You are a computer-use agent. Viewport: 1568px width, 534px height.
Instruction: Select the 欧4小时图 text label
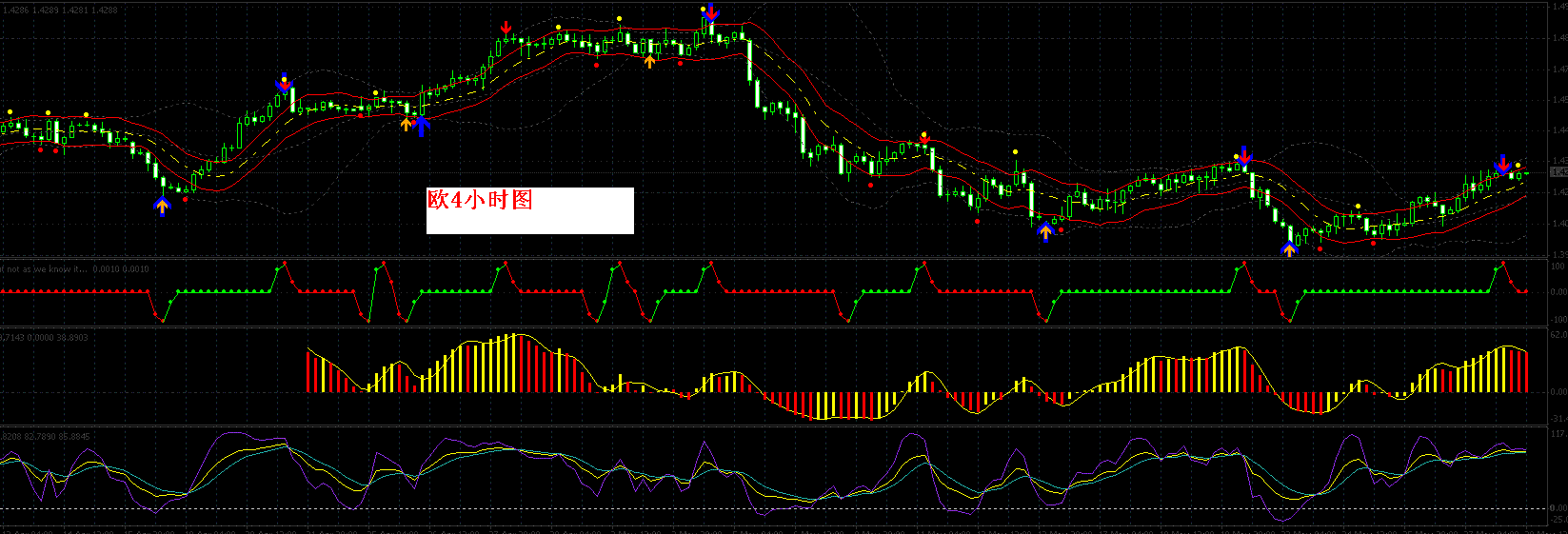480,200
